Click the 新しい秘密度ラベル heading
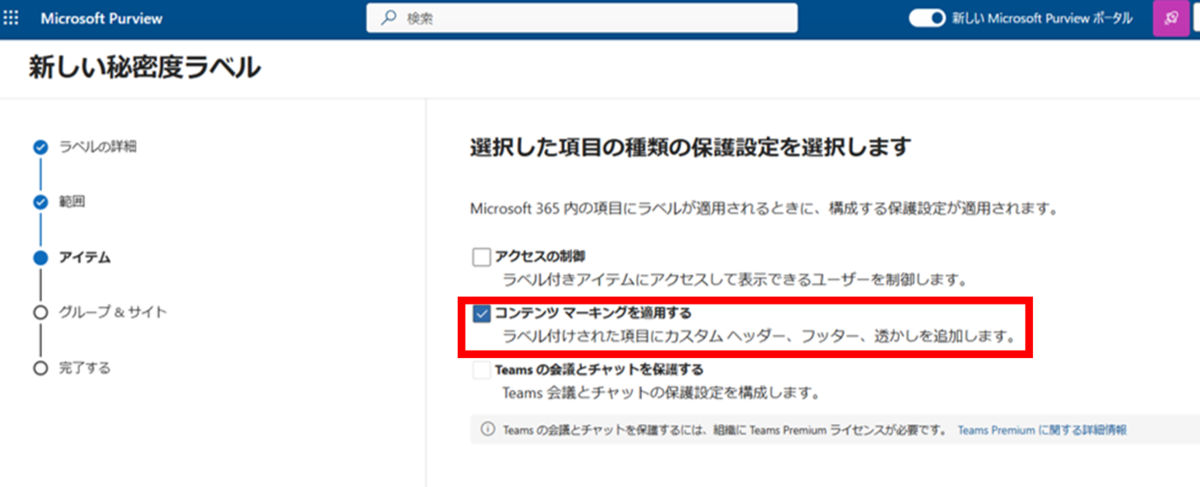Image resolution: width=1200 pixels, height=487 pixels. (144, 67)
